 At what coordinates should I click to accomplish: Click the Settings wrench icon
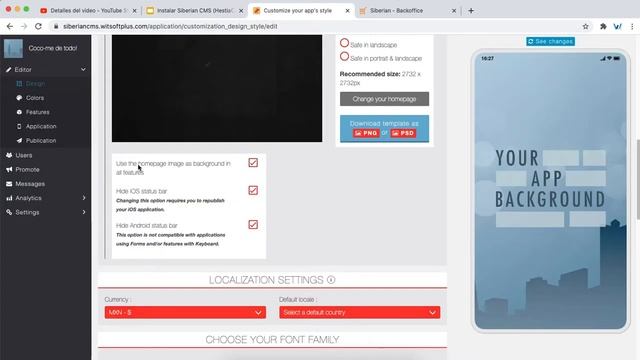coord(9,212)
